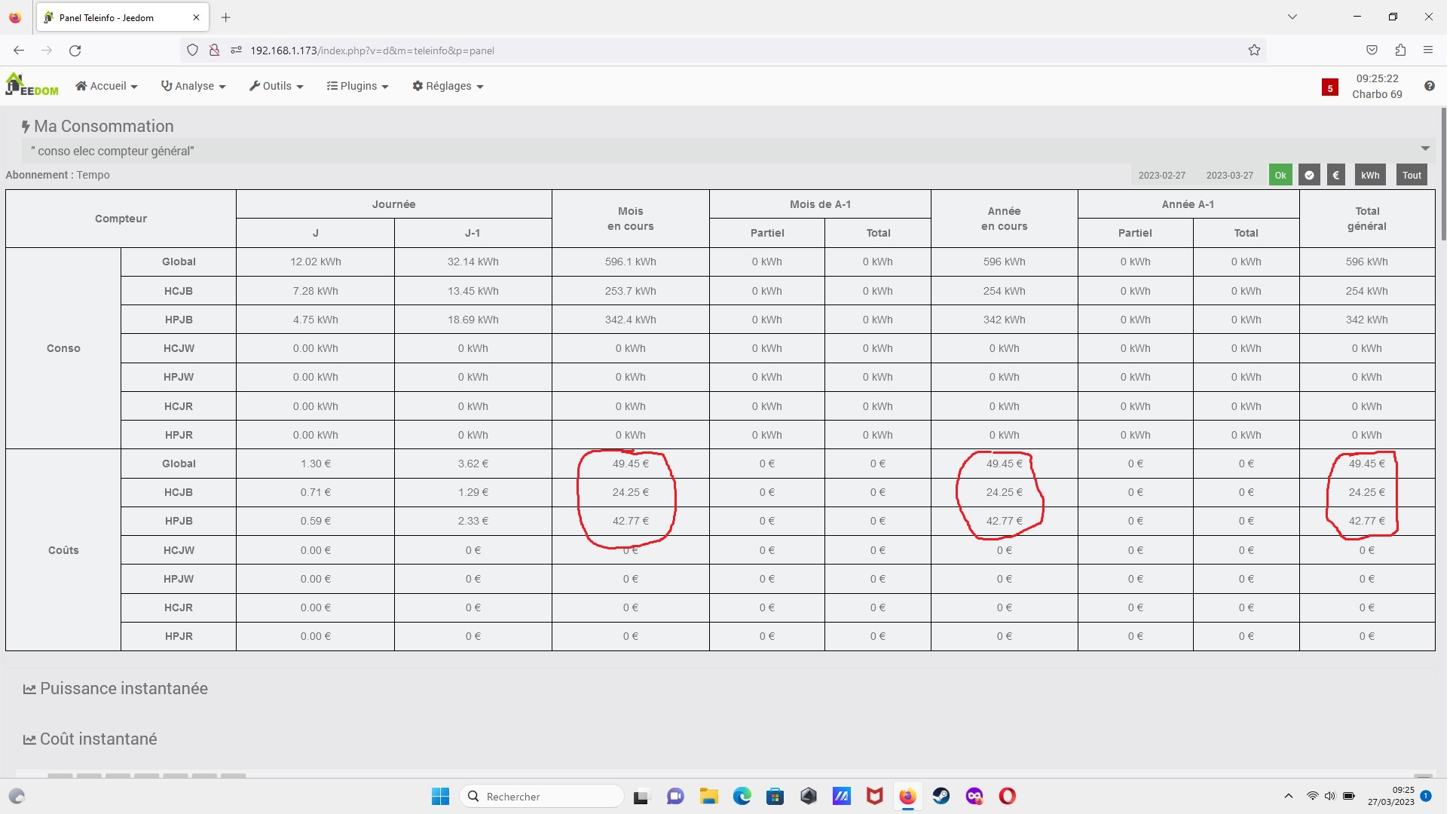Reload the Jeedom page
Viewport: 1456px width, 814px height.
(x=75, y=50)
